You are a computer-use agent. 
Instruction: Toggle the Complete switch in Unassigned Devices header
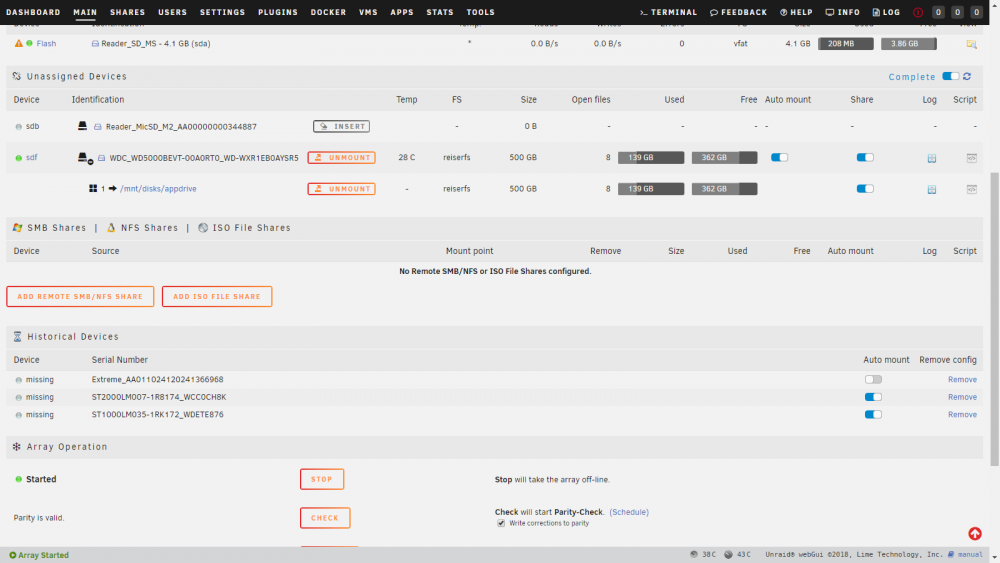point(950,76)
